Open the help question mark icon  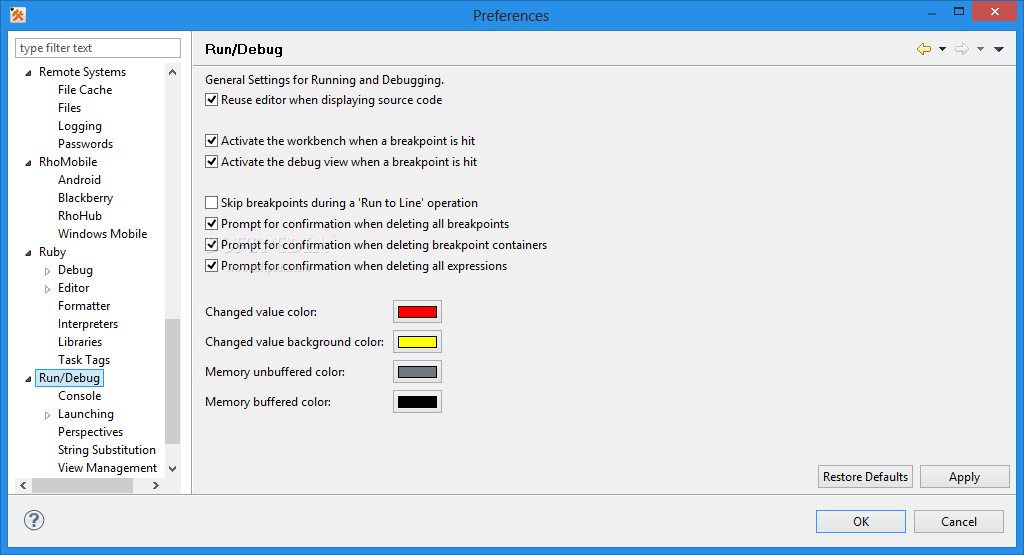point(34,520)
